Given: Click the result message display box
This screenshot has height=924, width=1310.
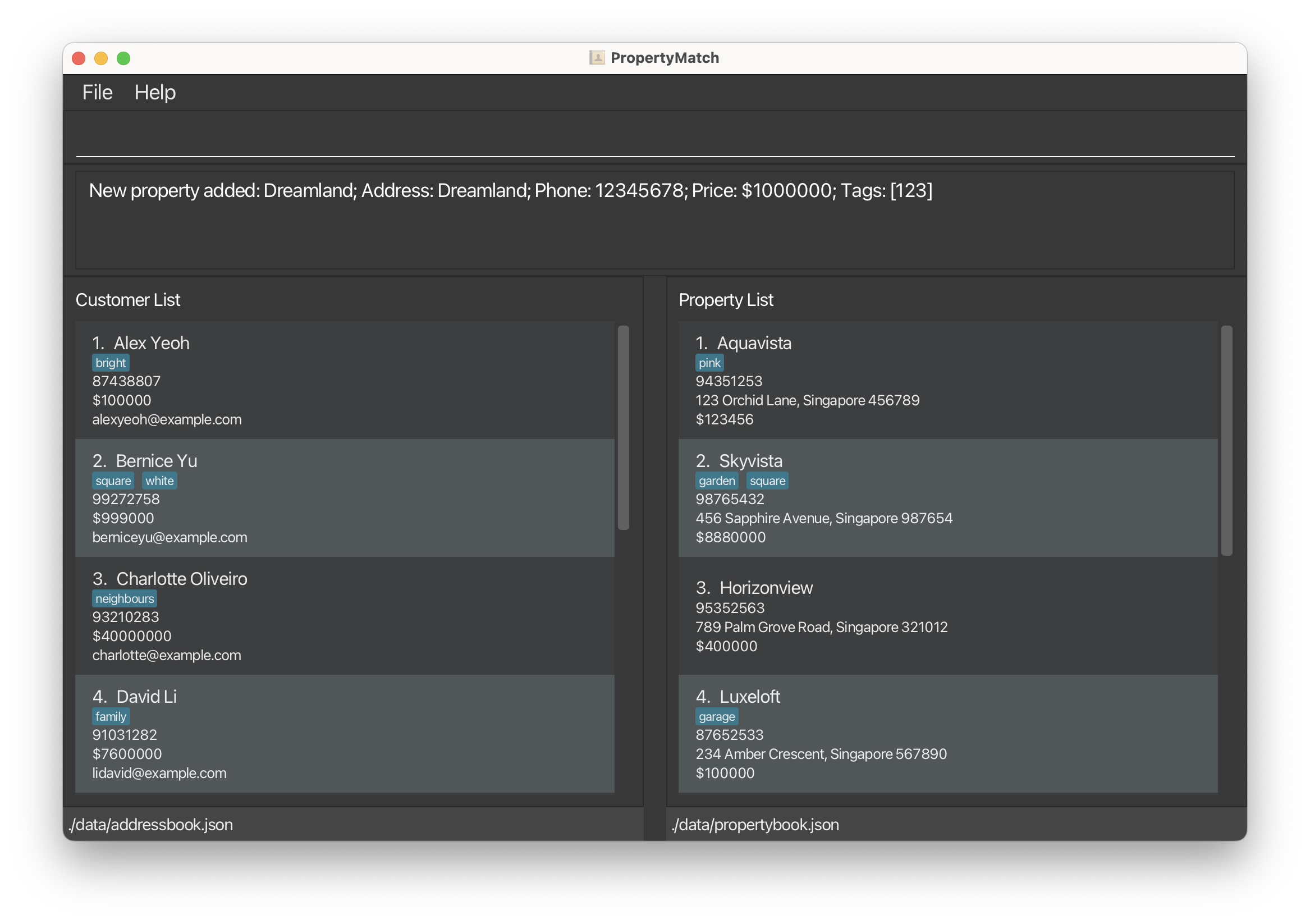Looking at the screenshot, I should tap(654, 220).
